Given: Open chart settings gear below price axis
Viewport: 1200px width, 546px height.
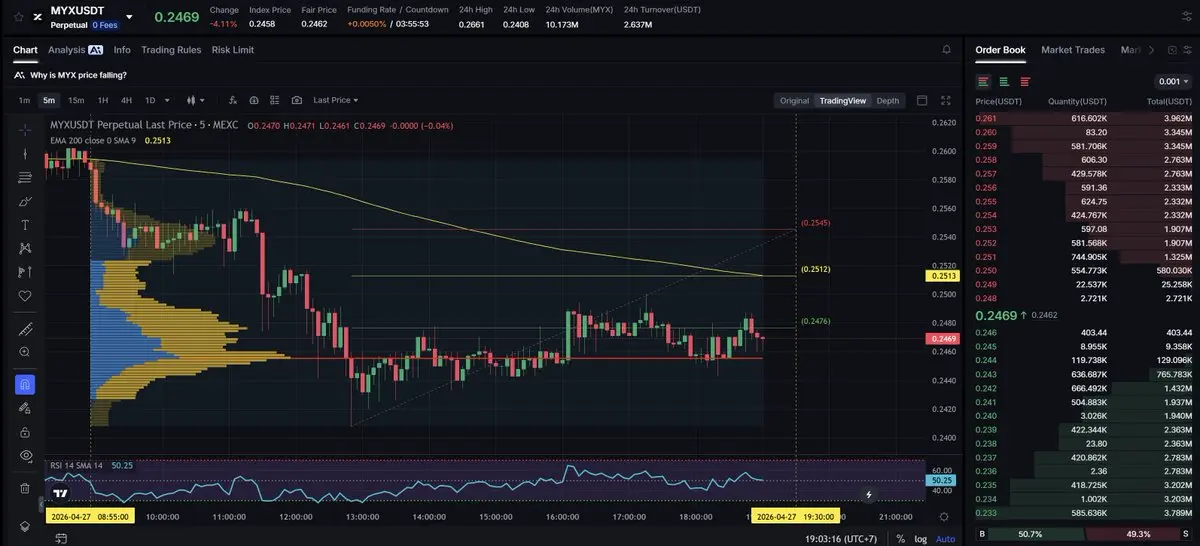Looking at the screenshot, I should point(944,517).
